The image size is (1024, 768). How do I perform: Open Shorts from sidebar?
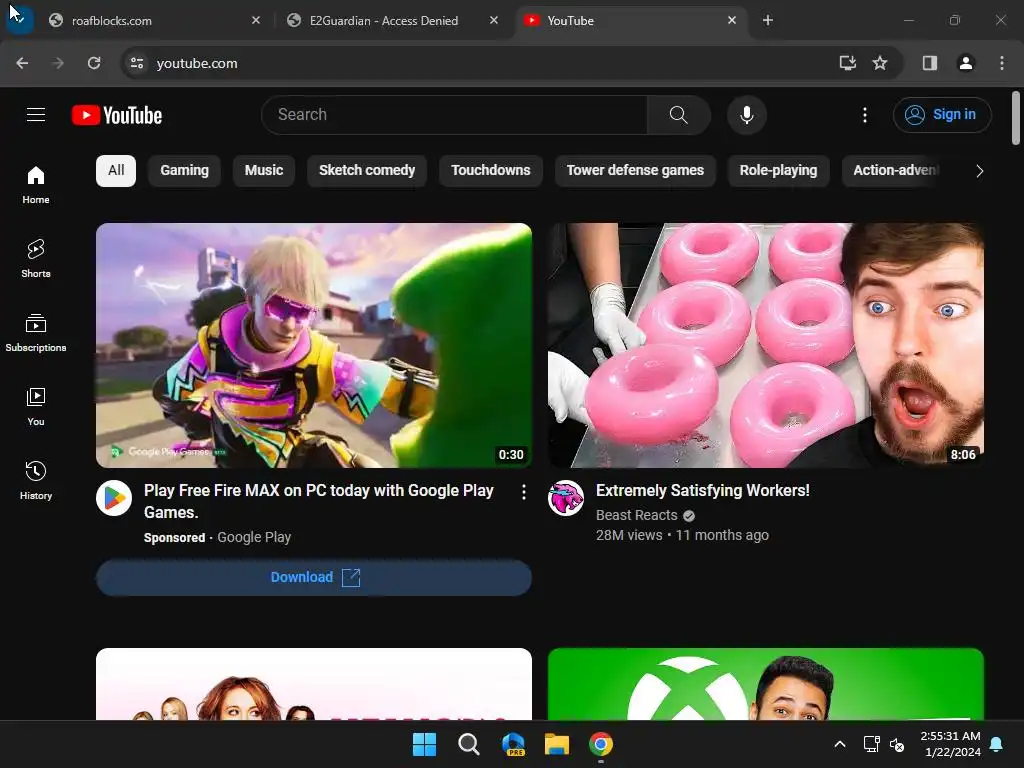pos(36,259)
